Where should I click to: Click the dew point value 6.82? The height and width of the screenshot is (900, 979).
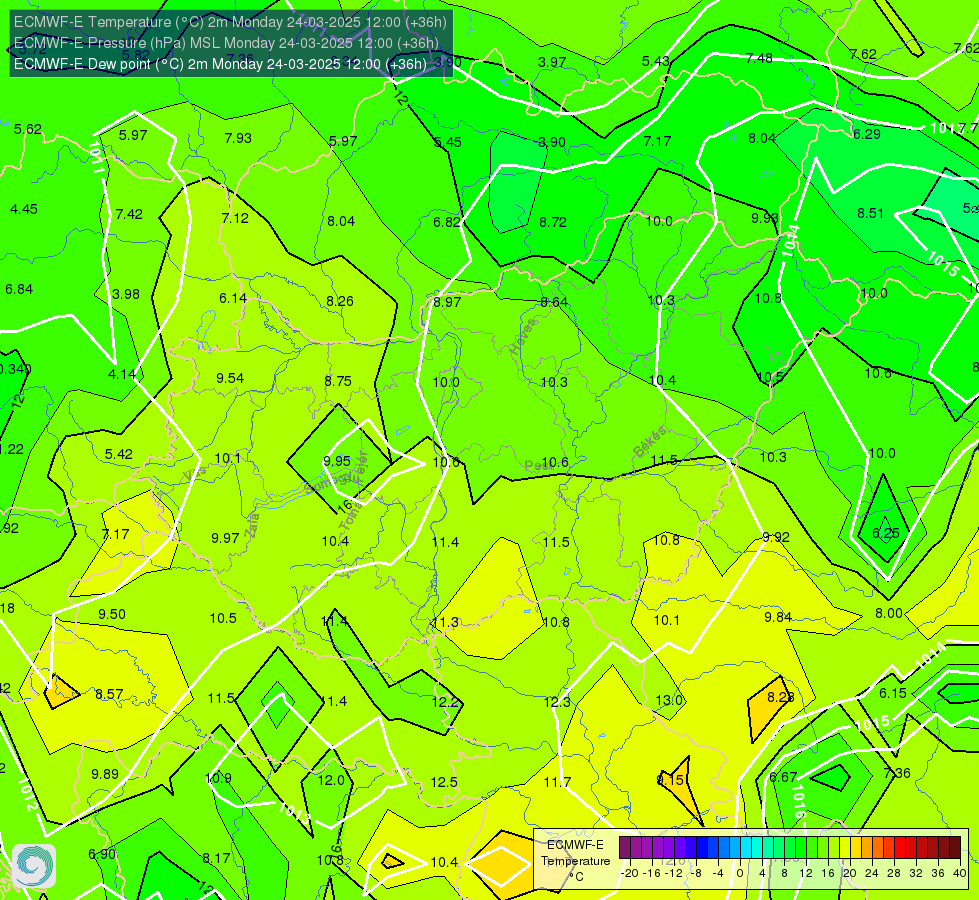click(x=447, y=222)
